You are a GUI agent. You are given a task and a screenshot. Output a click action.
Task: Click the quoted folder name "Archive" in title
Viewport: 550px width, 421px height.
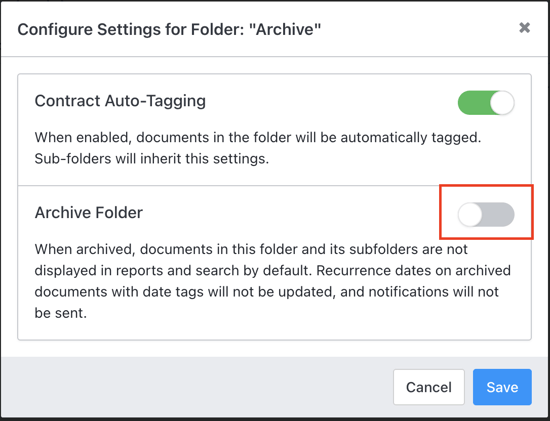[284, 29]
